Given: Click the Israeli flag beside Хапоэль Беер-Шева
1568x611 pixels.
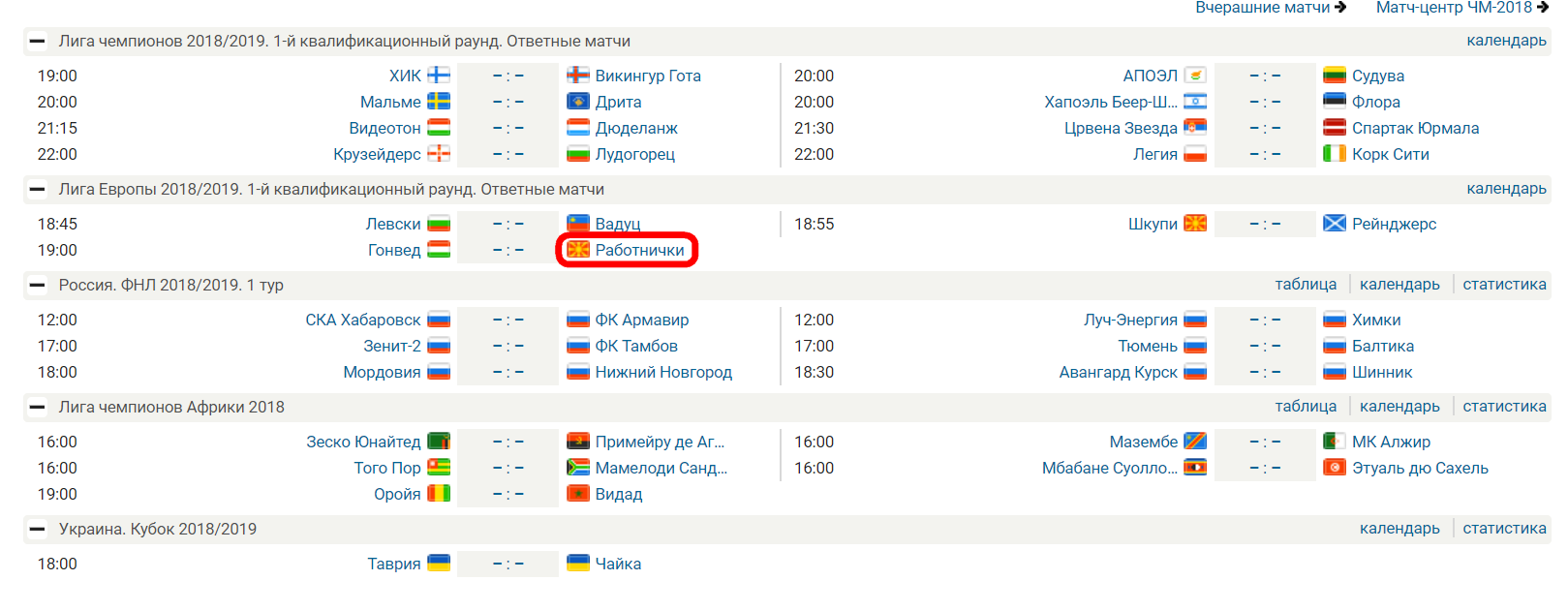Looking at the screenshot, I should pos(1195,102).
